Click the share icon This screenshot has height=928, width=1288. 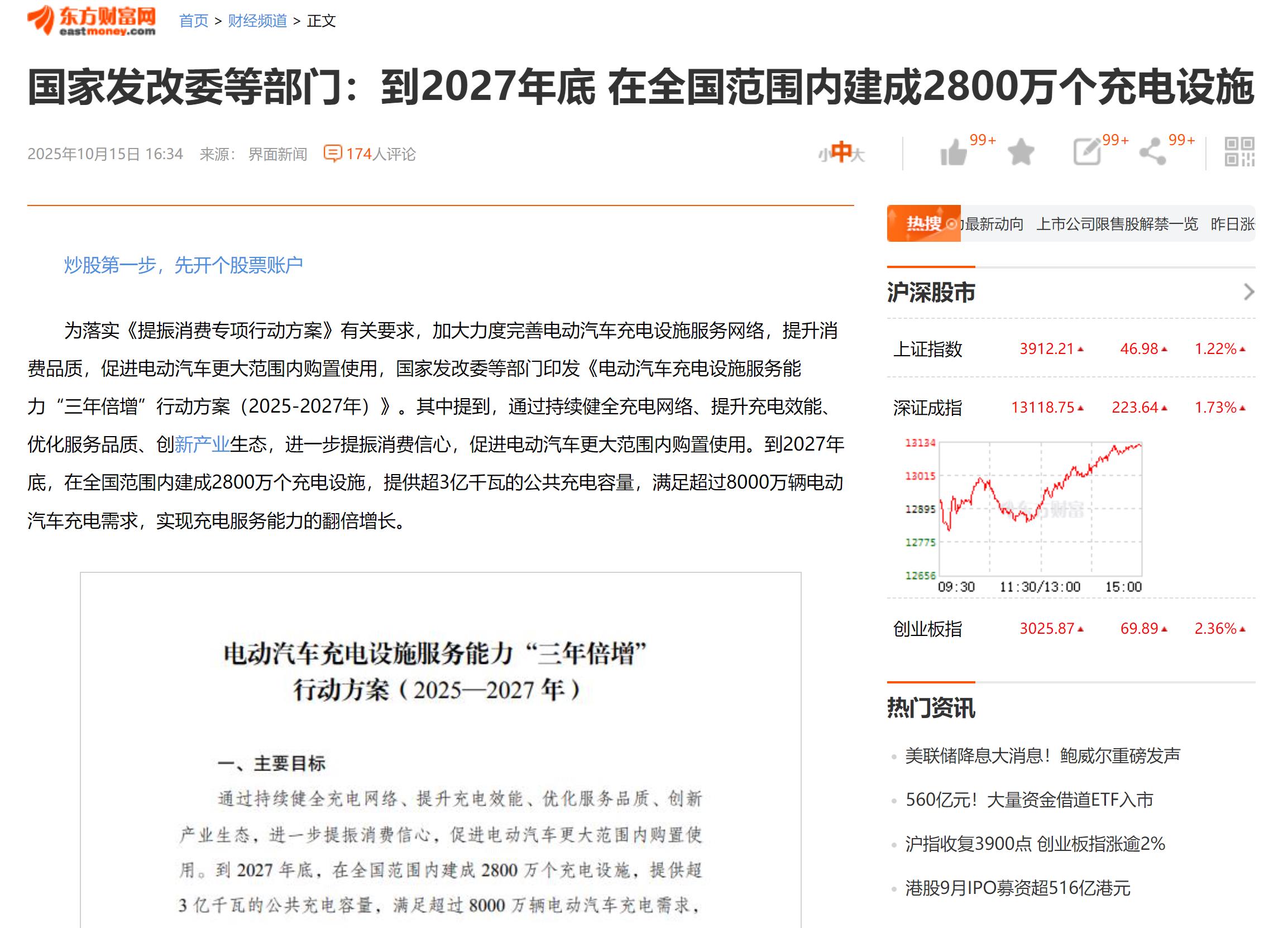coord(1152,152)
